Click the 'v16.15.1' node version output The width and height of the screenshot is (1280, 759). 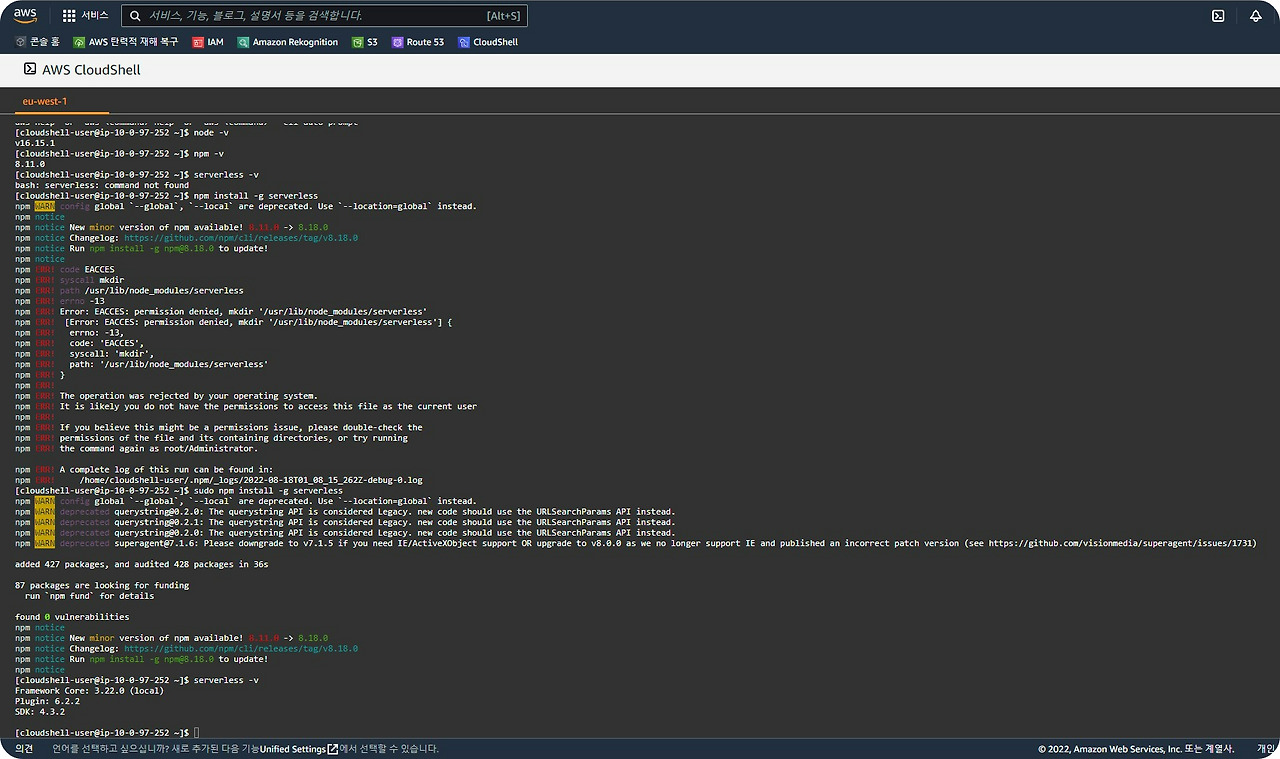coord(37,143)
